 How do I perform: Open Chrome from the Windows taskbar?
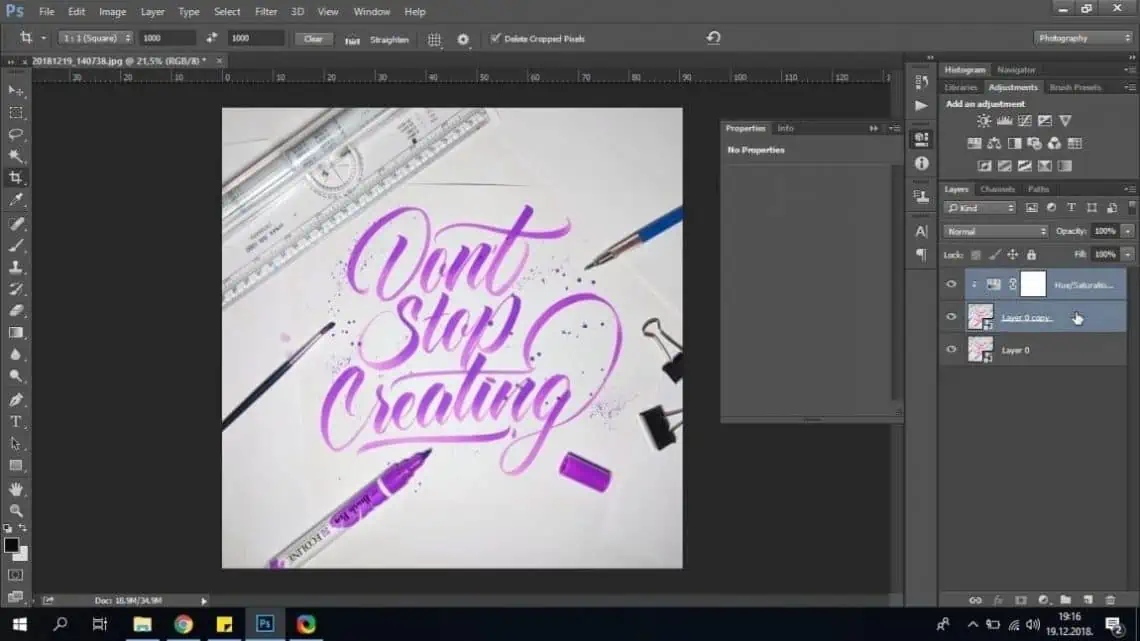pyautogui.click(x=183, y=624)
